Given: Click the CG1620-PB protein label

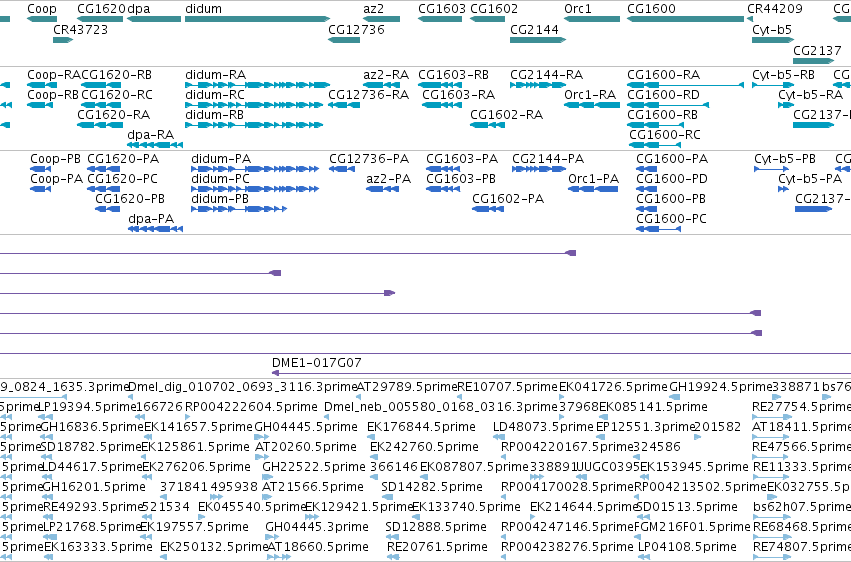Looking at the screenshot, I should pyautogui.click(x=130, y=199).
